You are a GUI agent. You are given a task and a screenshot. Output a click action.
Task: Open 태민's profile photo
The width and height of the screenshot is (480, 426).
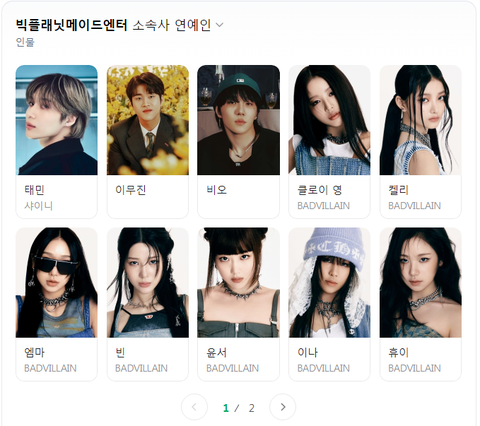(57, 120)
